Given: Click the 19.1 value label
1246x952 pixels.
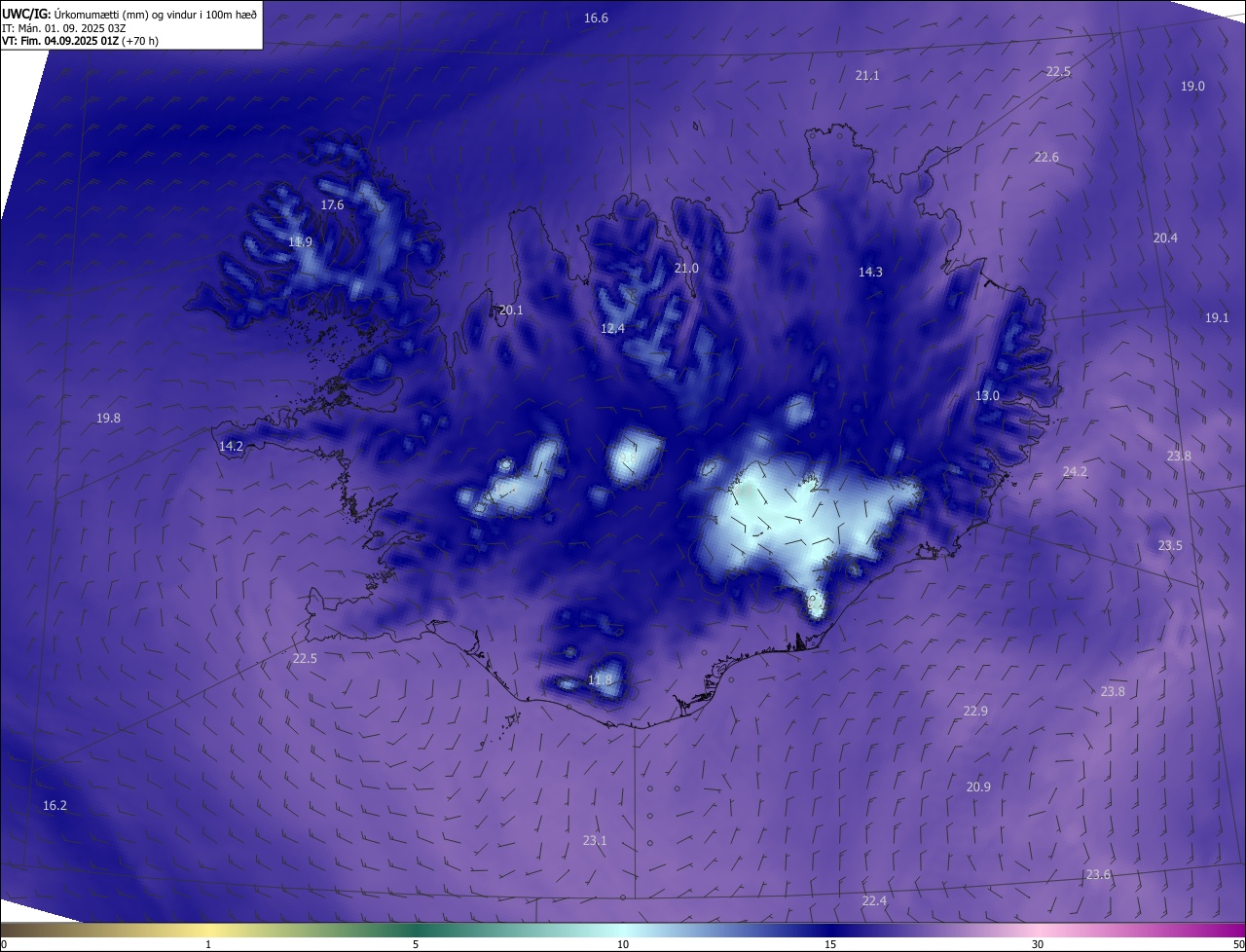Looking at the screenshot, I should point(1217,317).
